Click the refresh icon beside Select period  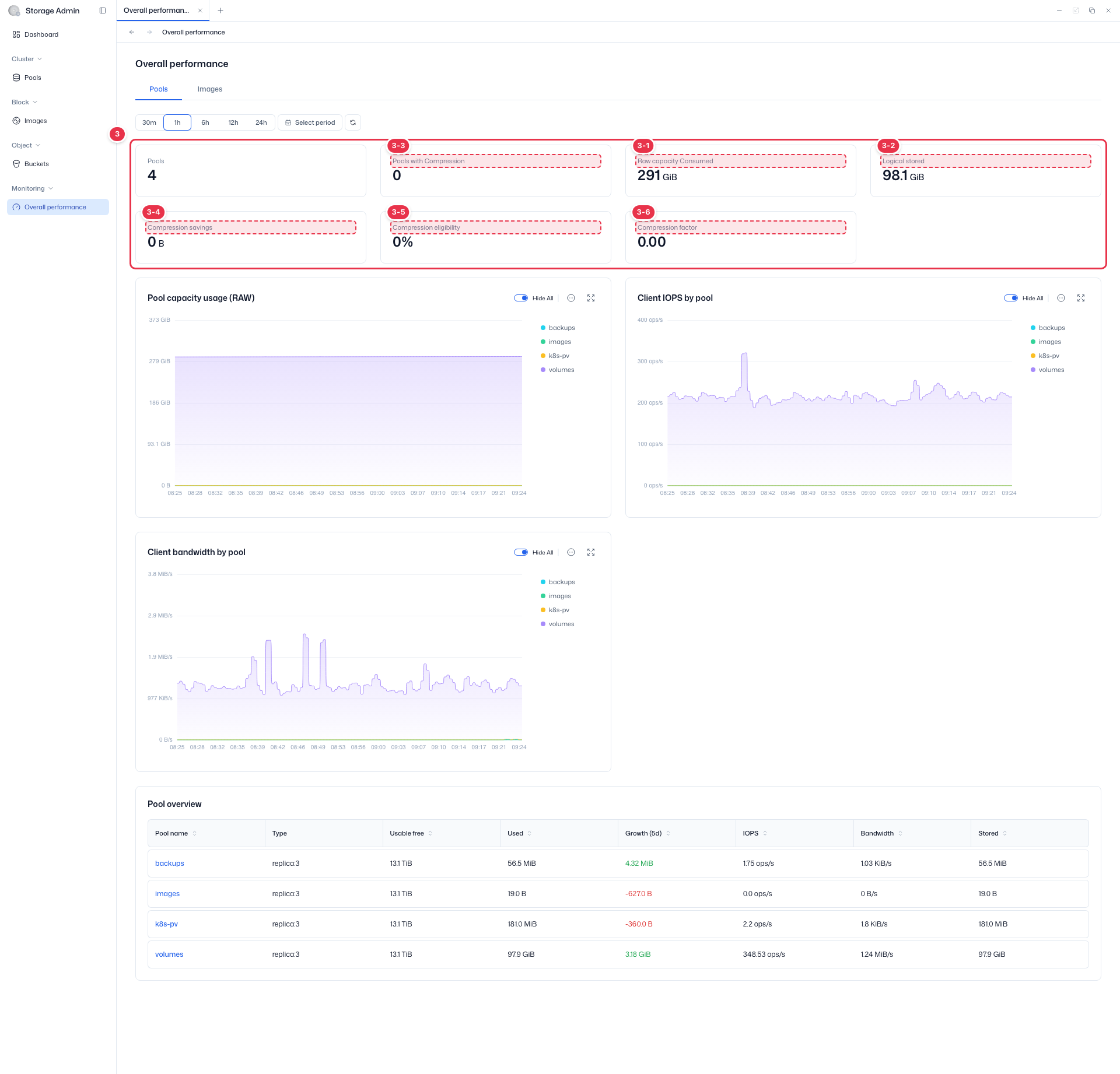click(x=353, y=122)
